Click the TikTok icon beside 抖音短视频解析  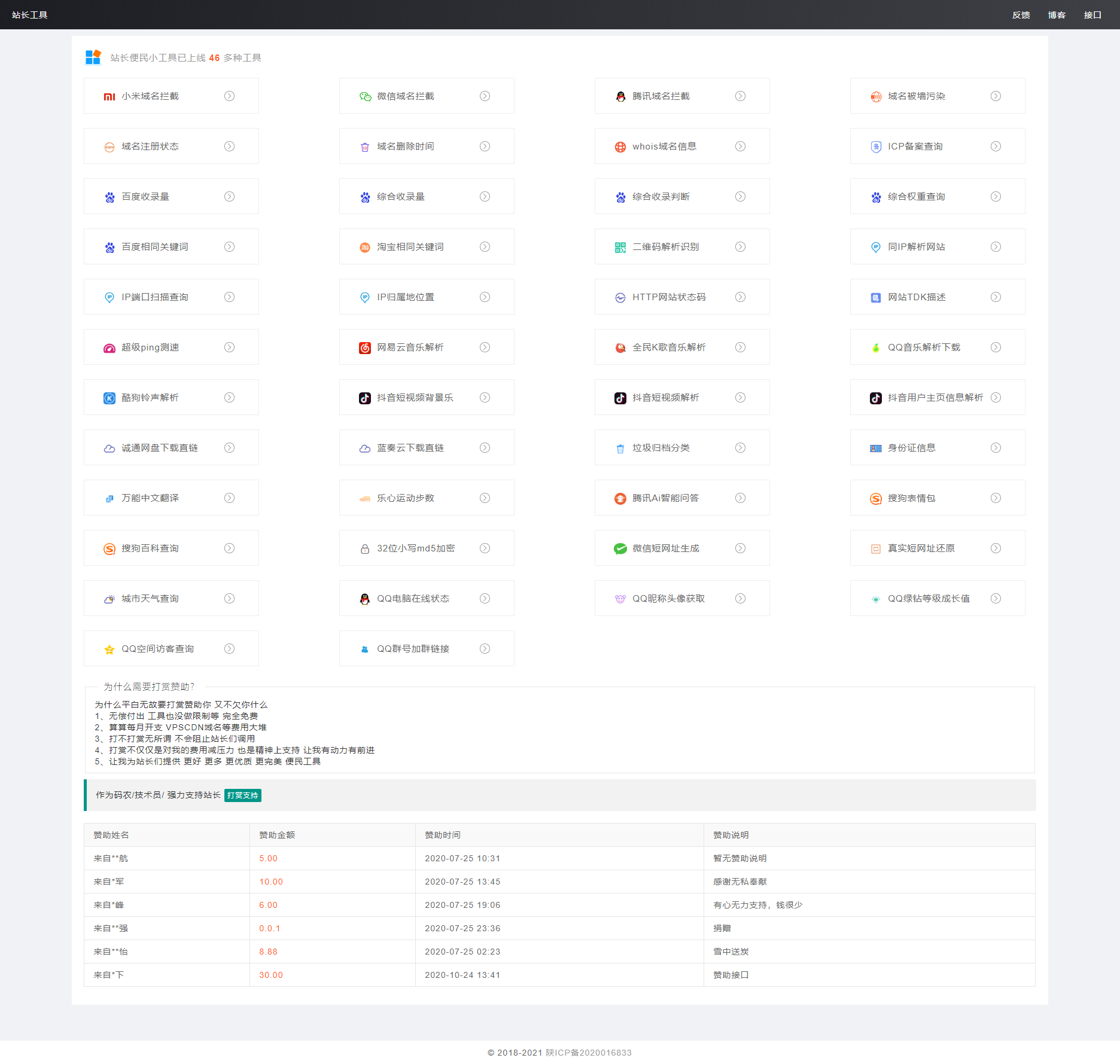(620, 398)
